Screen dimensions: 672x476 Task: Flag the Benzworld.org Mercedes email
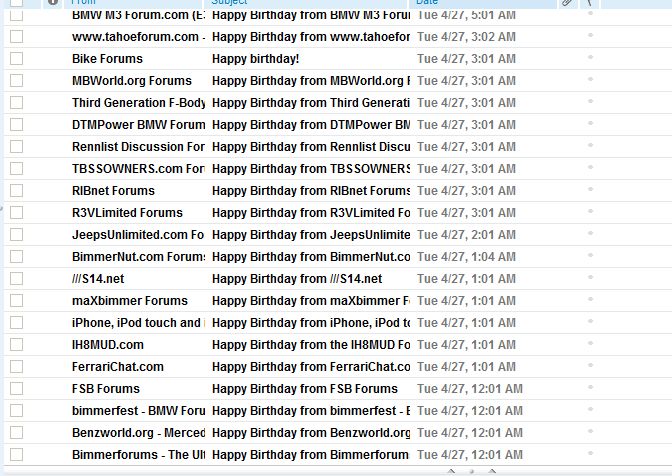591,431
